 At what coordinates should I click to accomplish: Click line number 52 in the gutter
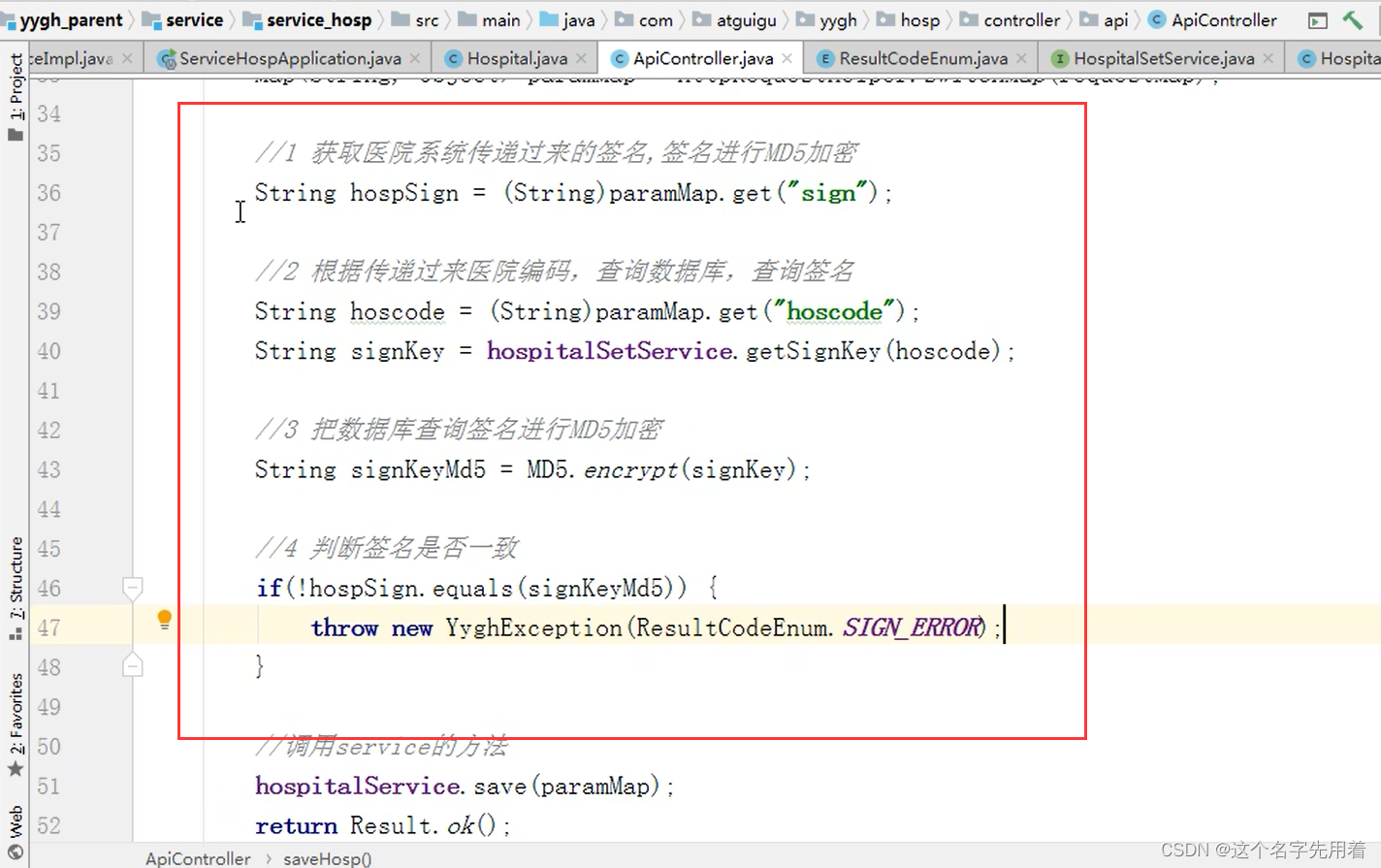[48, 825]
